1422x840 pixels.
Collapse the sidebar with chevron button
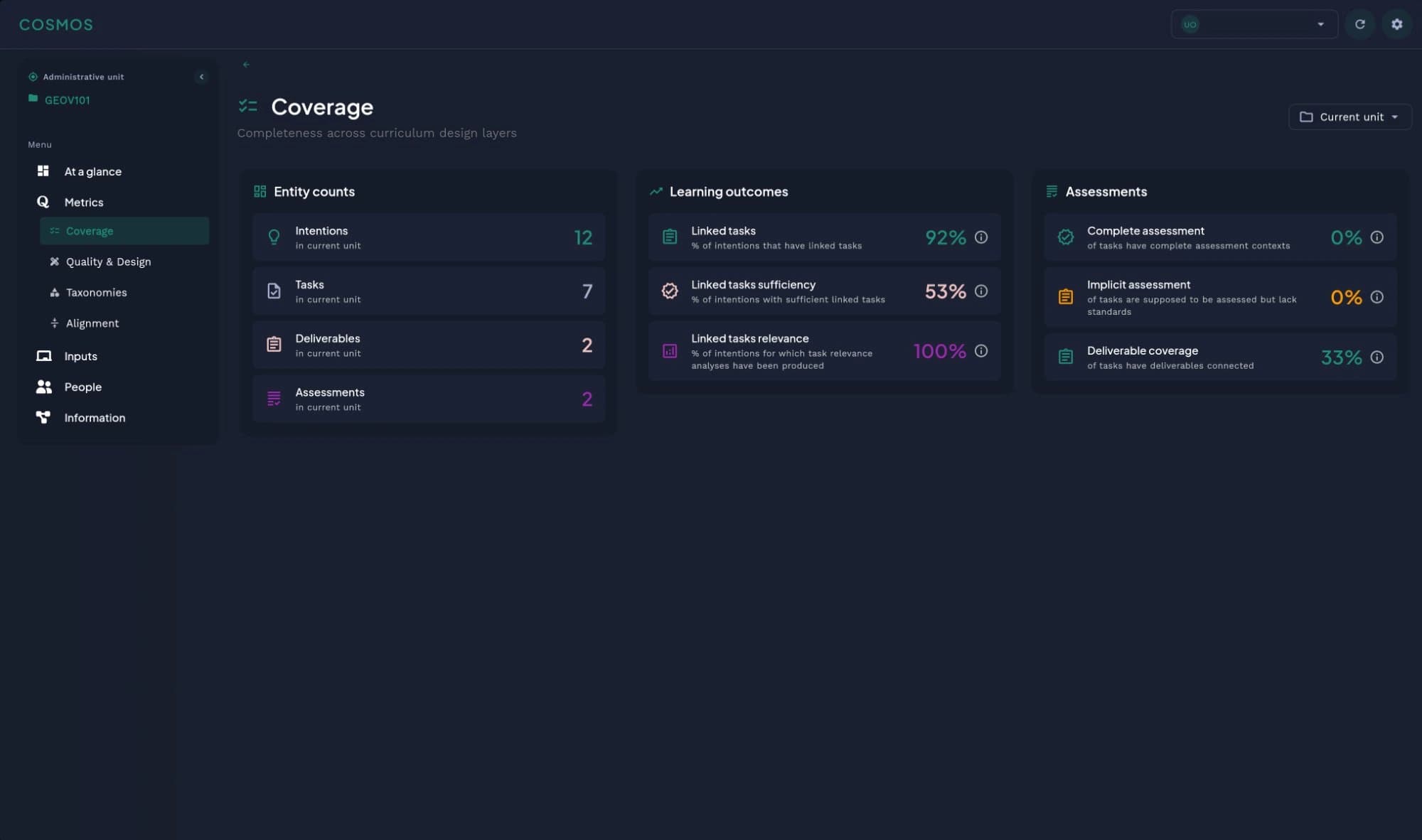pos(201,77)
